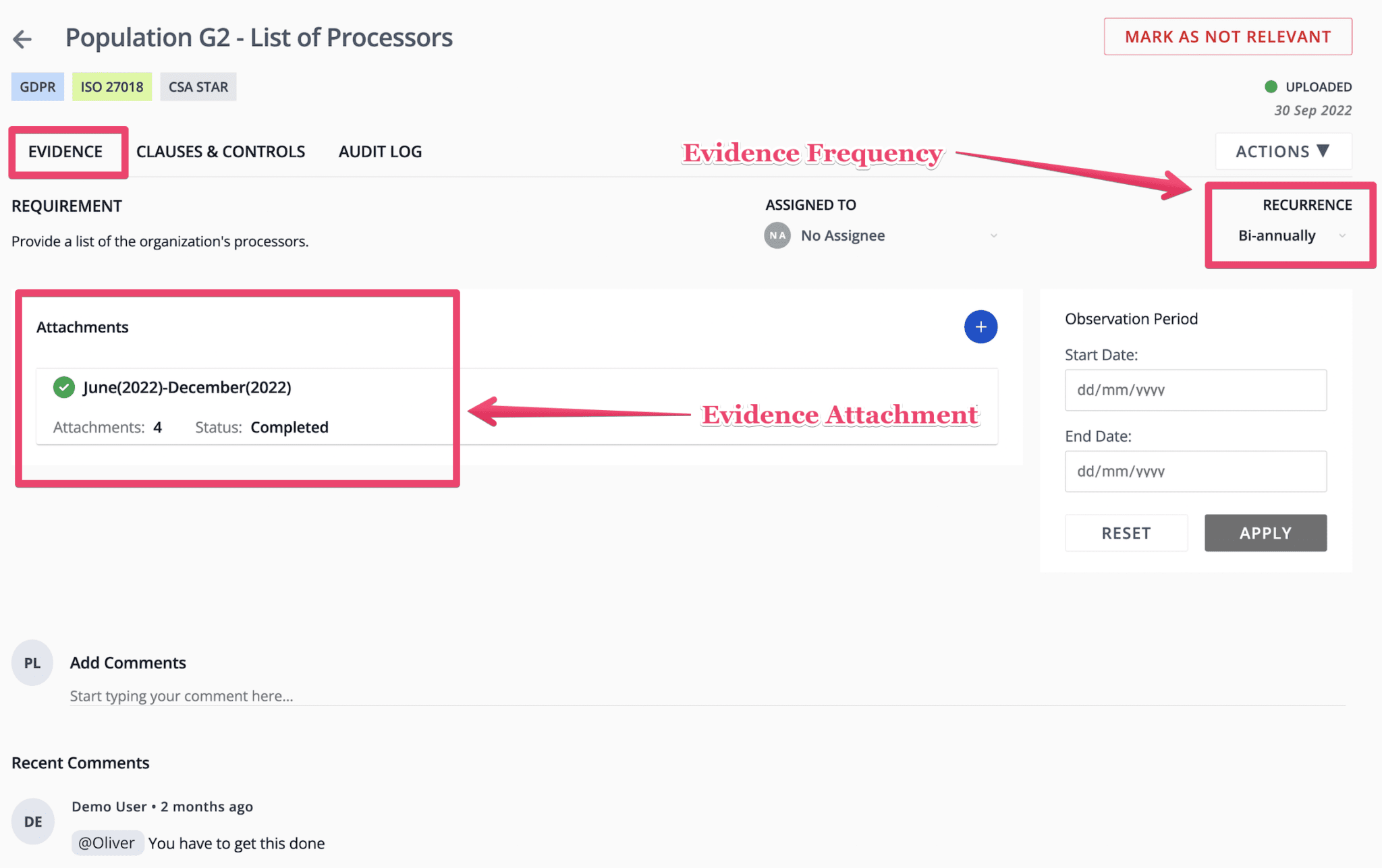Viewport: 1382px width, 868px height.
Task: Click the green Uploaded status dot
Action: coord(1271,86)
